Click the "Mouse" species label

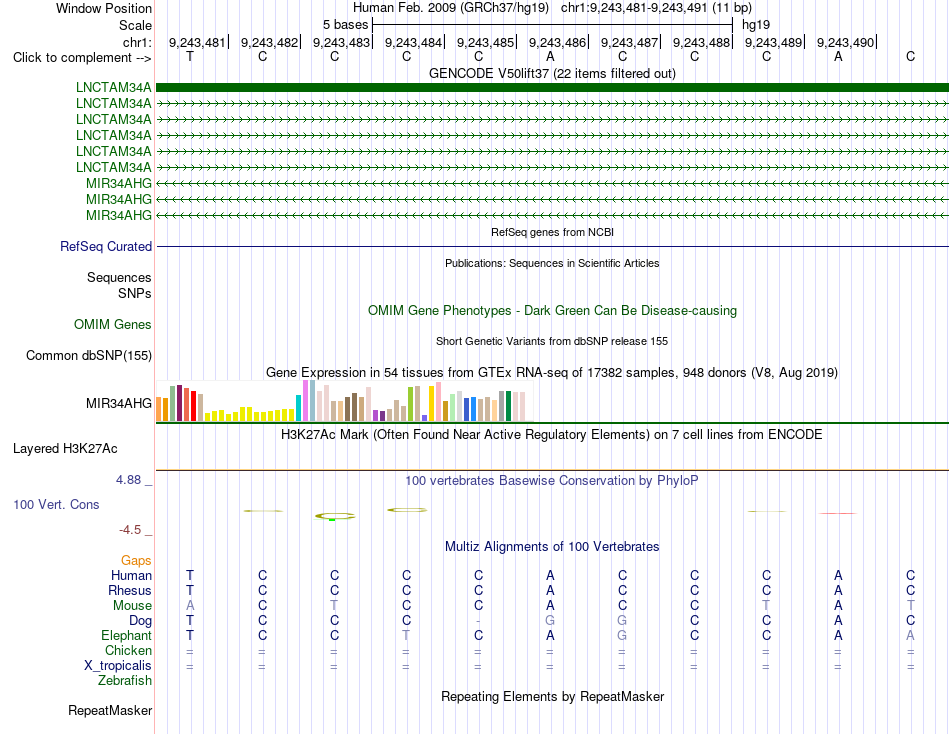click(x=132, y=606)
